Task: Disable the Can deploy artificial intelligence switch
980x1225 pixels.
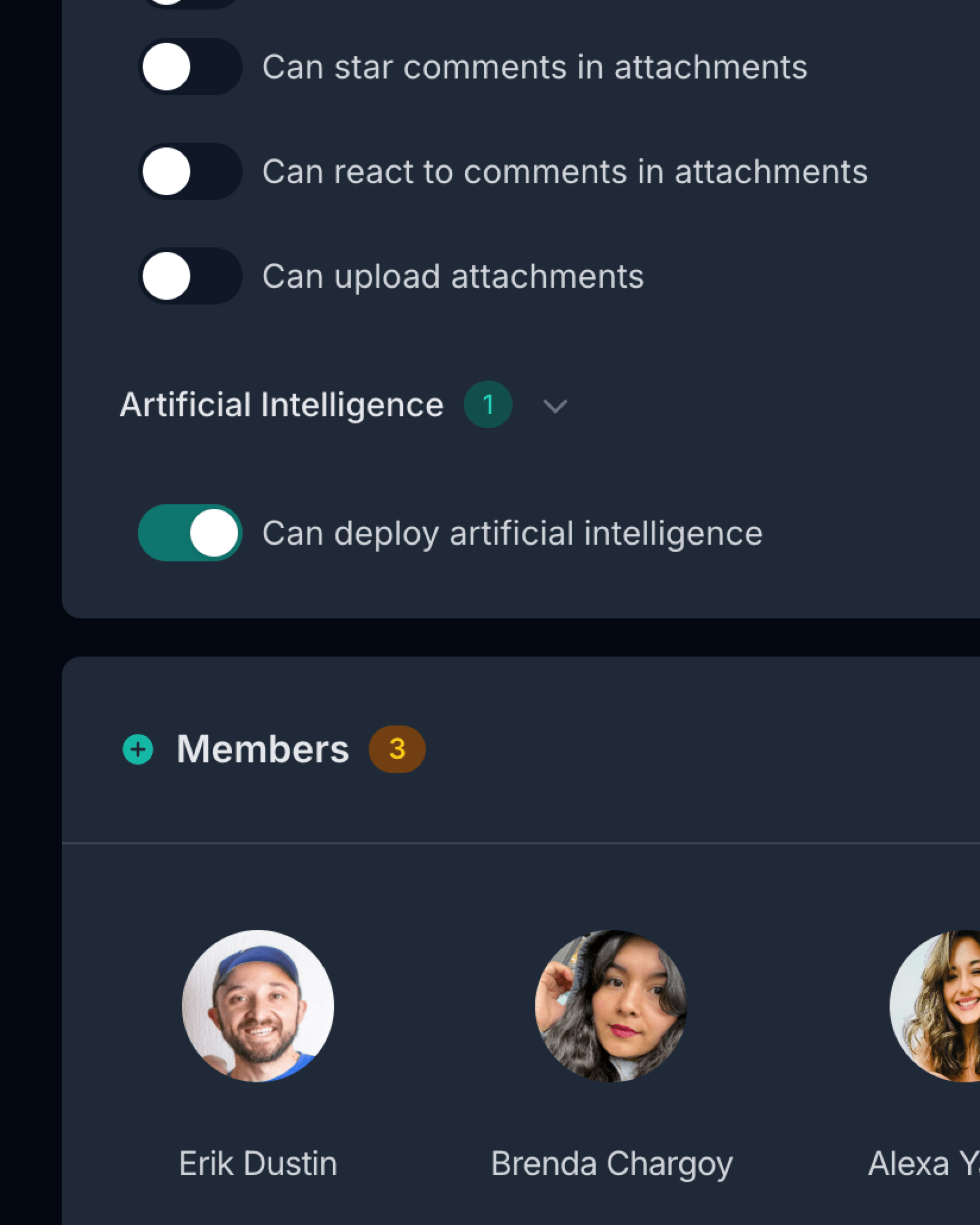Action: [x=190, y=533]
